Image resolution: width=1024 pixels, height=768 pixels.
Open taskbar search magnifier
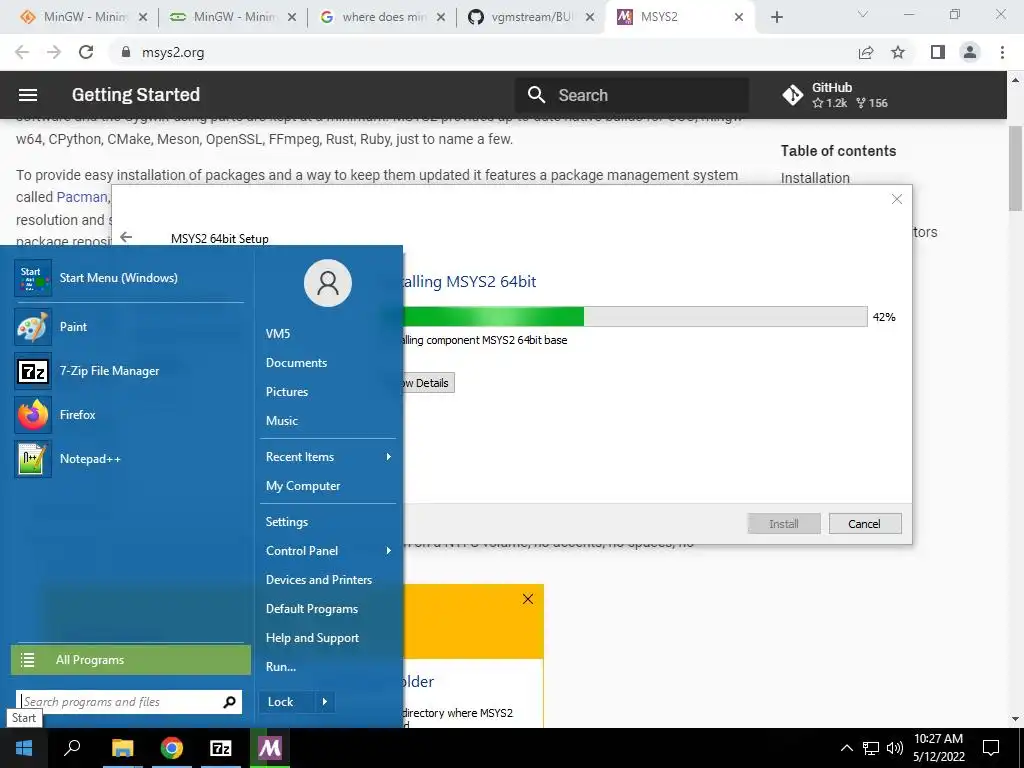[72, 748]
